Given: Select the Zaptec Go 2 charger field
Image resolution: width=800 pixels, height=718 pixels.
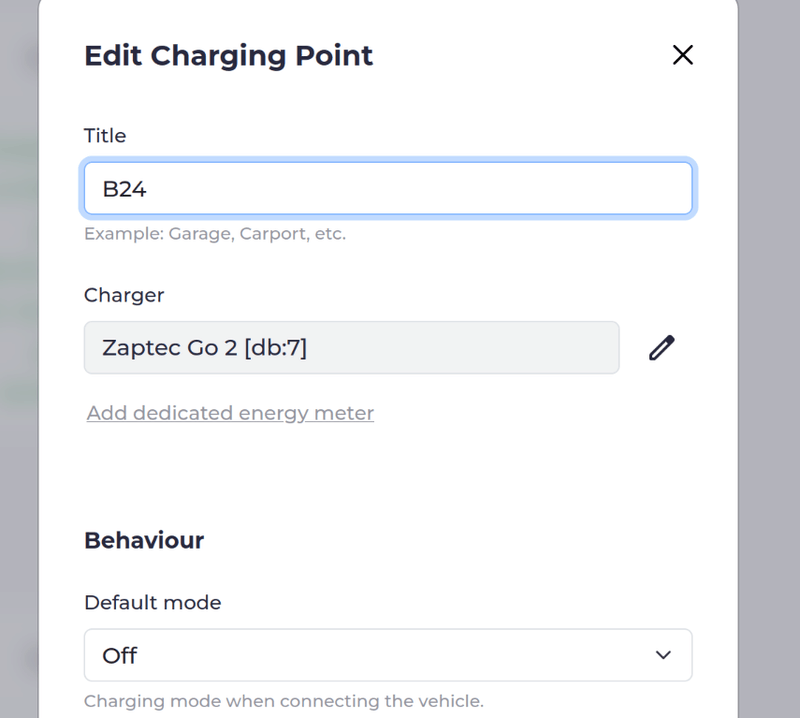Looking at the screenshot, I should tap(351, 348).
